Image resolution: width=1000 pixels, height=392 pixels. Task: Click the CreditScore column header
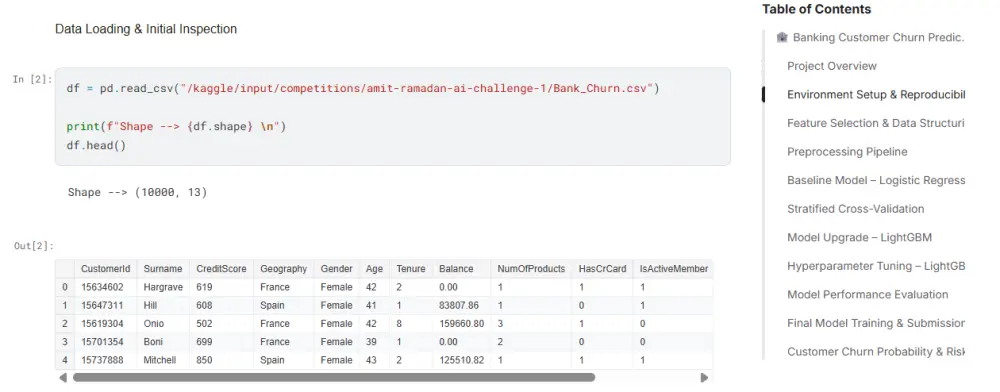[x=221, y=269]
